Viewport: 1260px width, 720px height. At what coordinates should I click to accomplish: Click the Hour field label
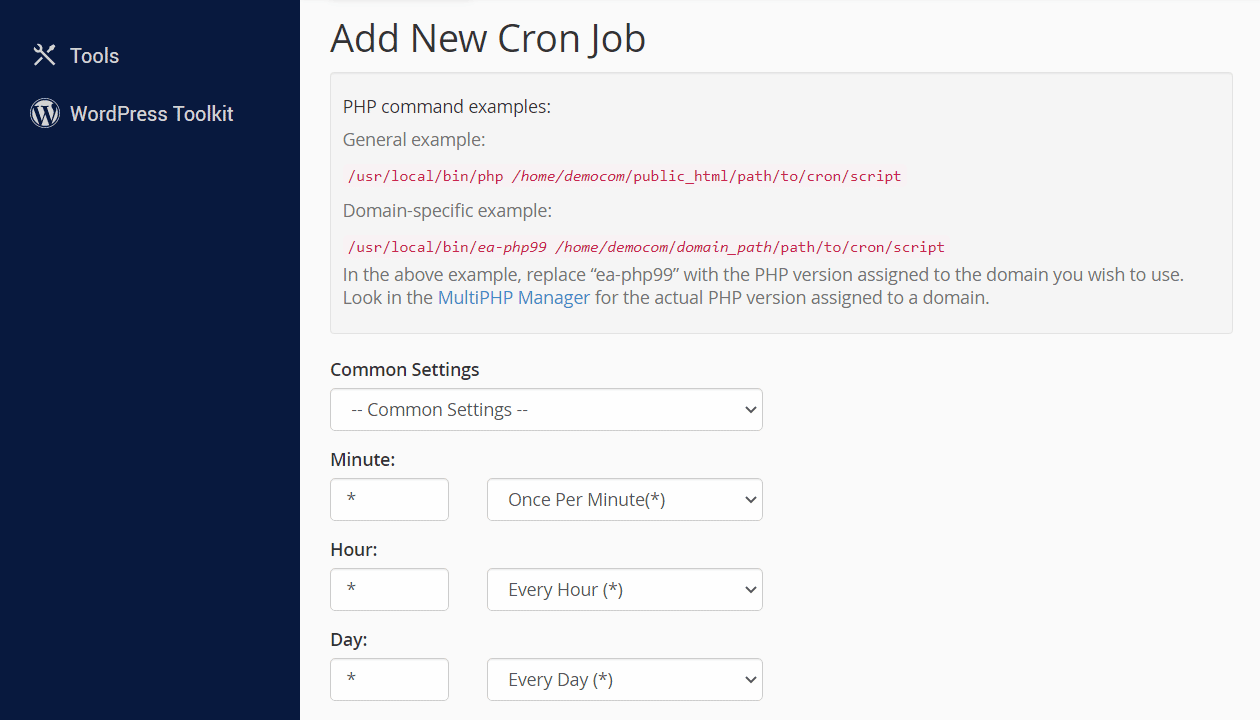coord(353,550)
